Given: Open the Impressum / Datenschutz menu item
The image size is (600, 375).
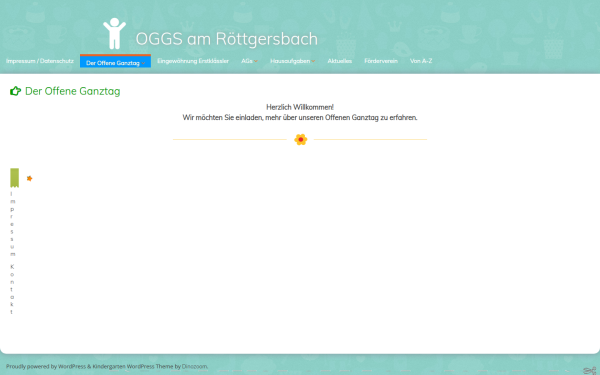Looking at the screenshot, I should pyautogui.click(x=40, y=61).
